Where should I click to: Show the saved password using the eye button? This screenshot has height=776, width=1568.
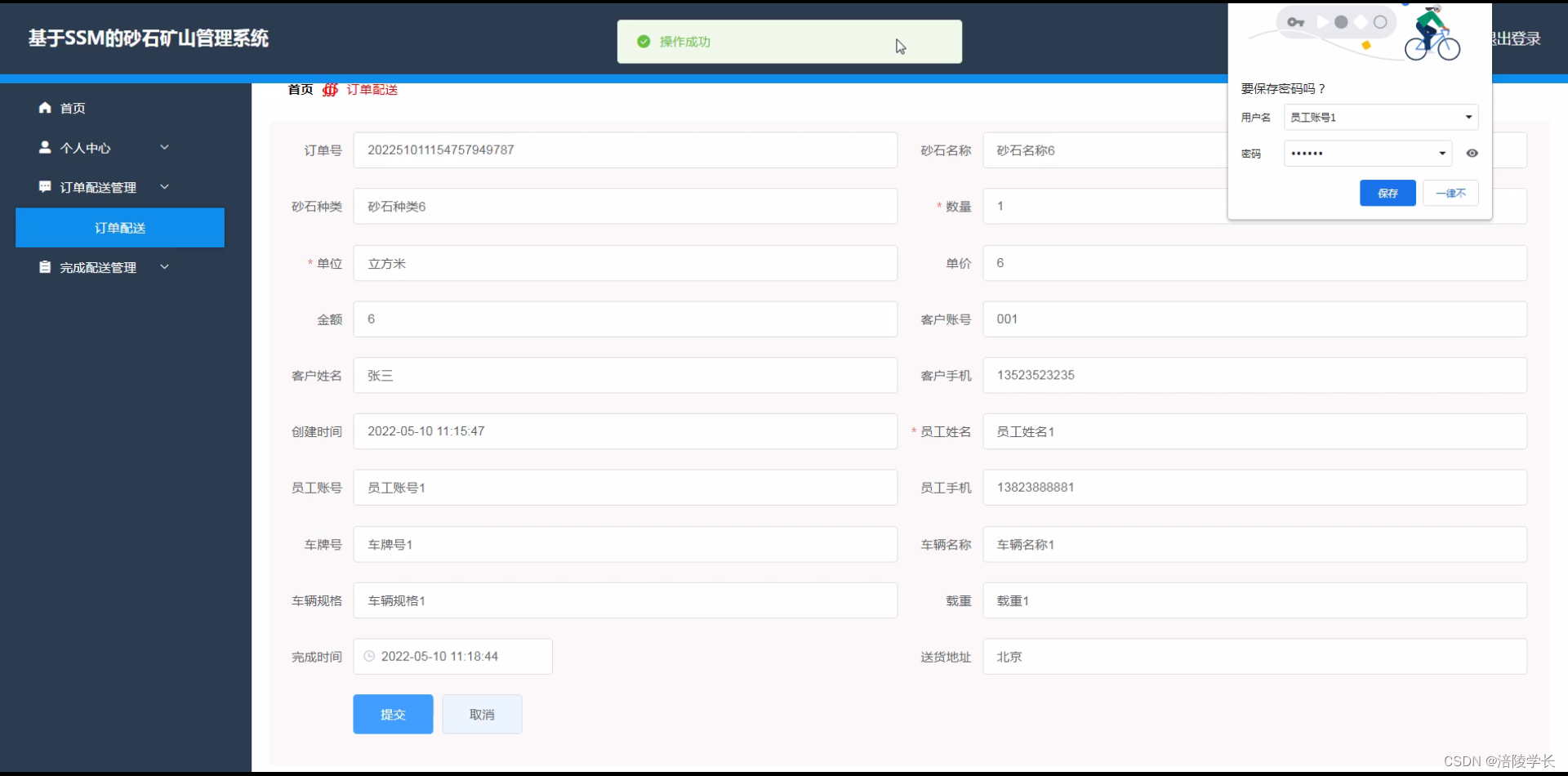1472,154
